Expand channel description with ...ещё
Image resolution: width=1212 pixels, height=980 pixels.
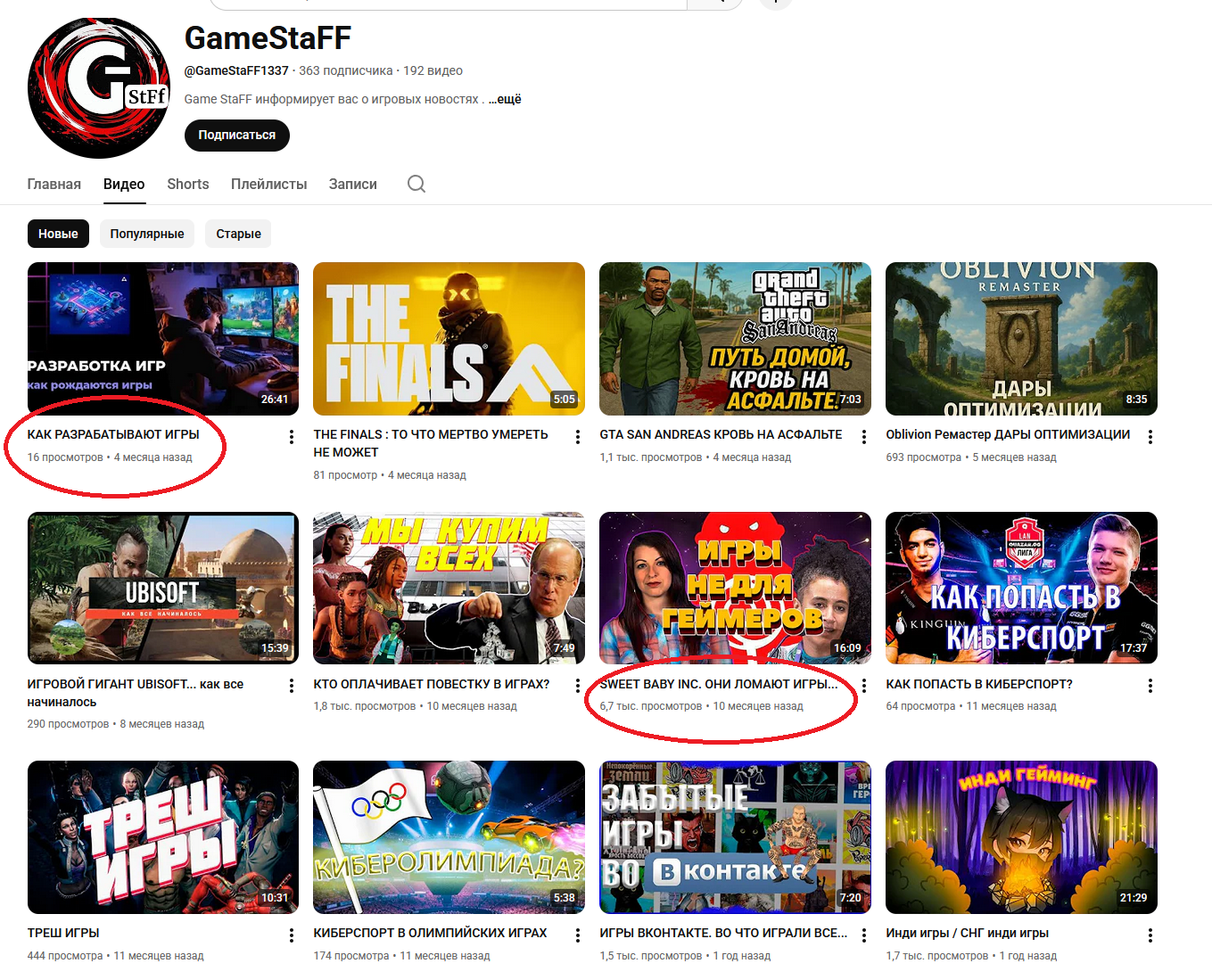[505, 99]
